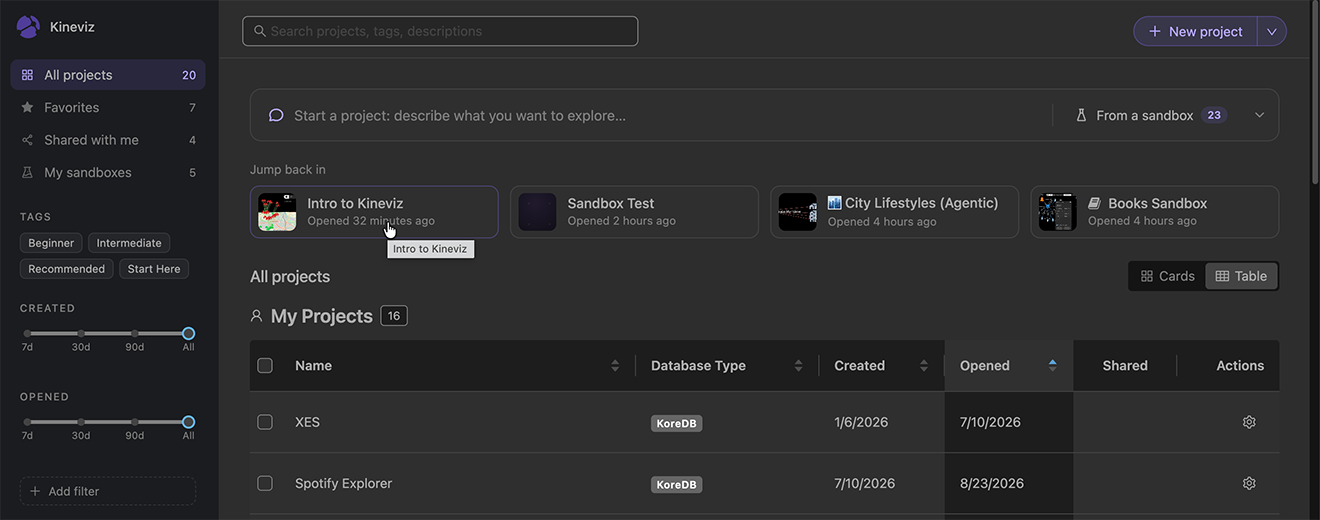Set Created slider to 90d

click(134, 334)
